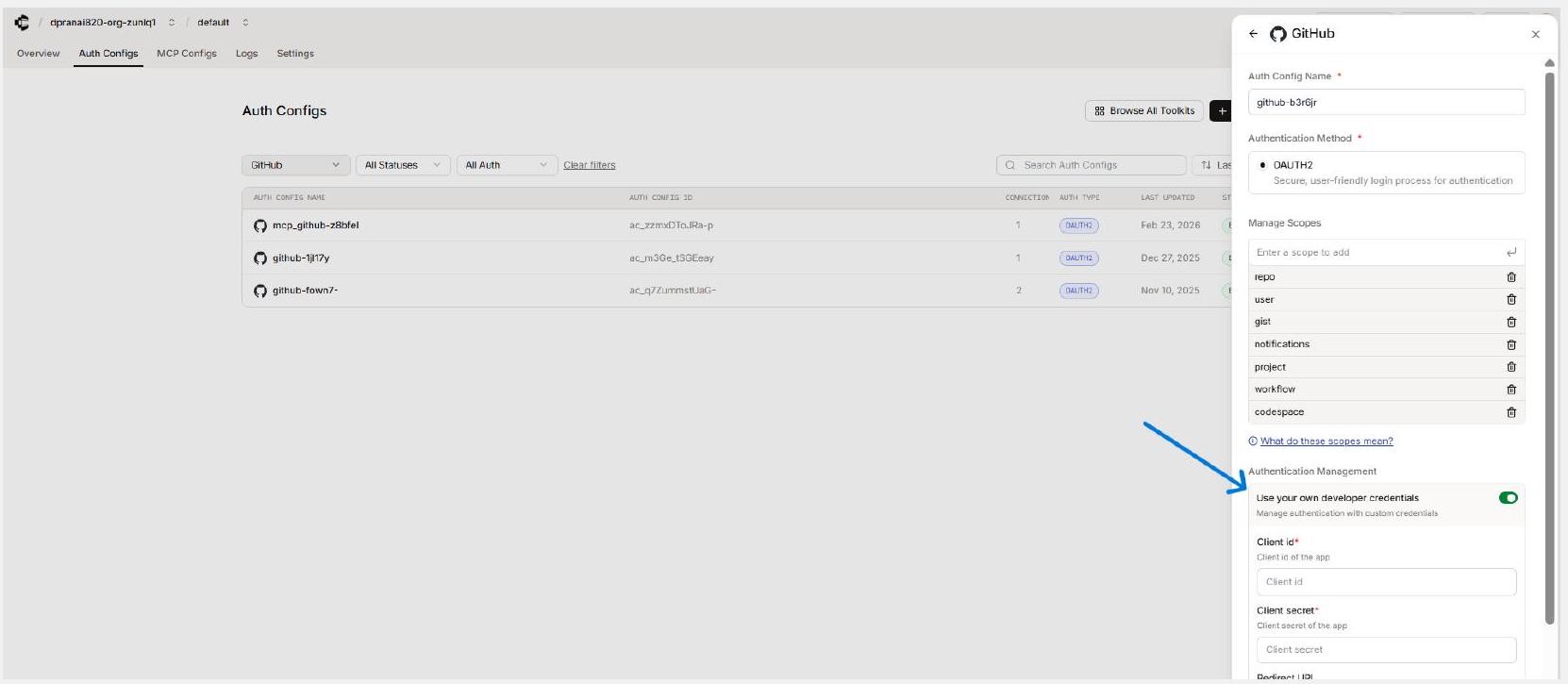Switch to the Auth Configs tab

pos(108,54)
